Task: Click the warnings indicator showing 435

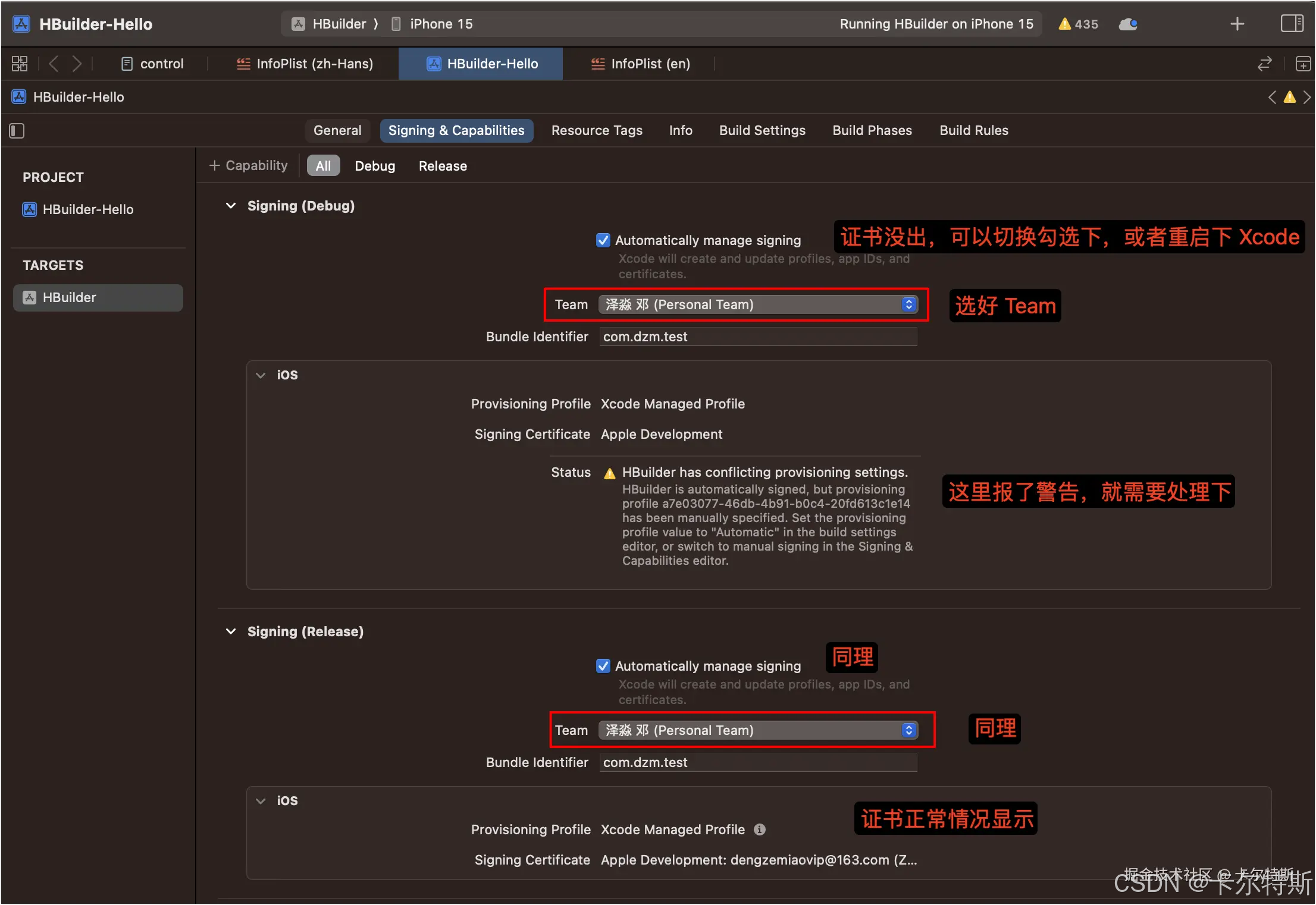Action: [1078, 24]
